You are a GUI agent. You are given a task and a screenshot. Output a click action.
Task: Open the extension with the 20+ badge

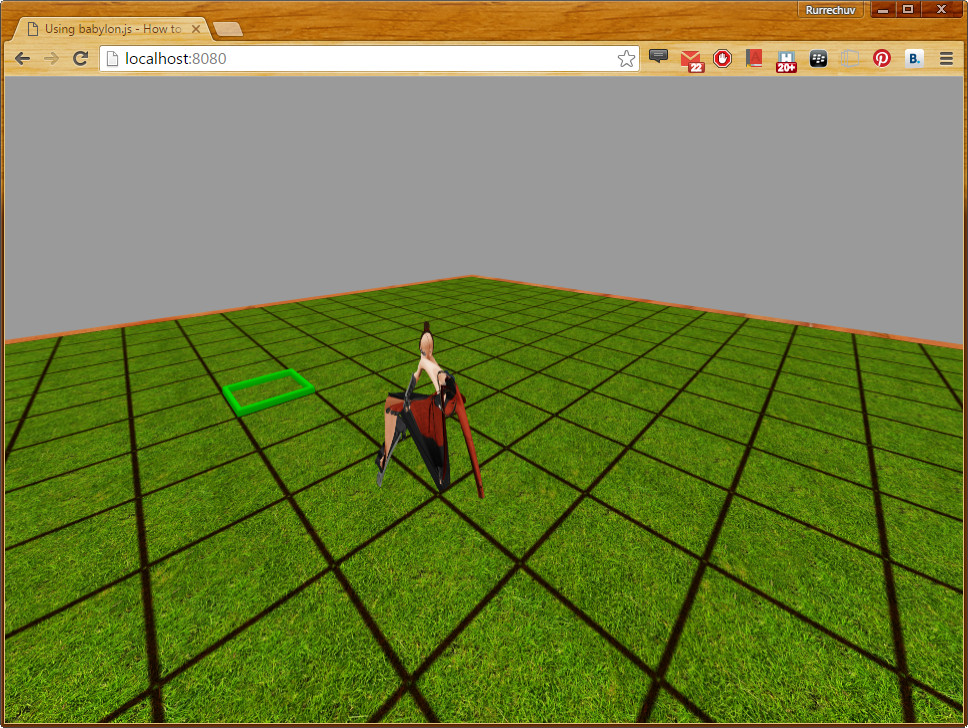click(786, 61)
